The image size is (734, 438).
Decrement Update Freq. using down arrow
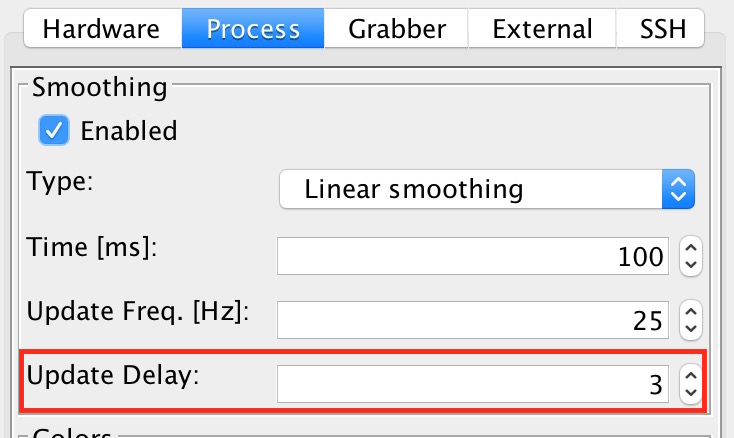(690, 328)
